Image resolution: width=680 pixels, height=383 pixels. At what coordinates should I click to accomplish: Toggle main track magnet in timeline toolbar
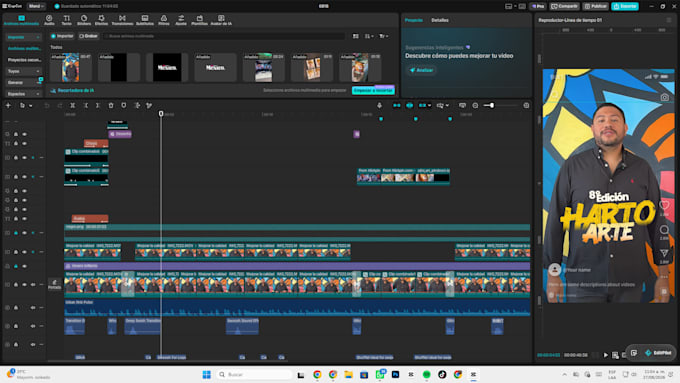pos(396,105)
